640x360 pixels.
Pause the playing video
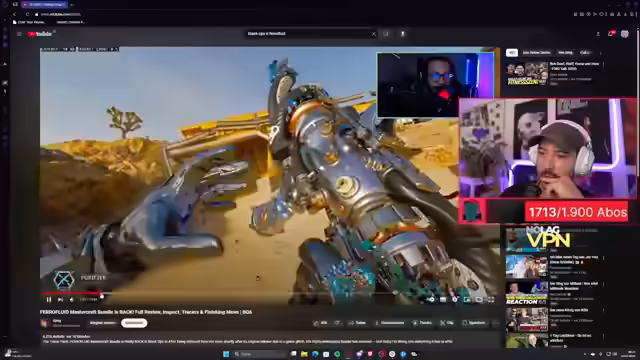[49, 300]
